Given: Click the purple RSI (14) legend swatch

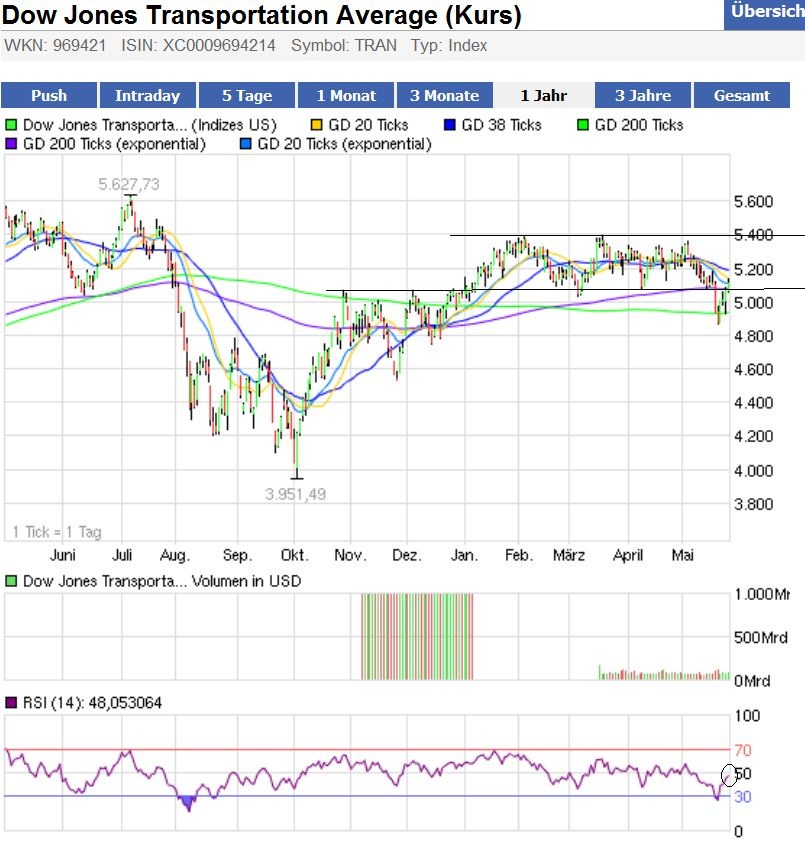Looking at the screenshot, I should [x=11, y=703].
